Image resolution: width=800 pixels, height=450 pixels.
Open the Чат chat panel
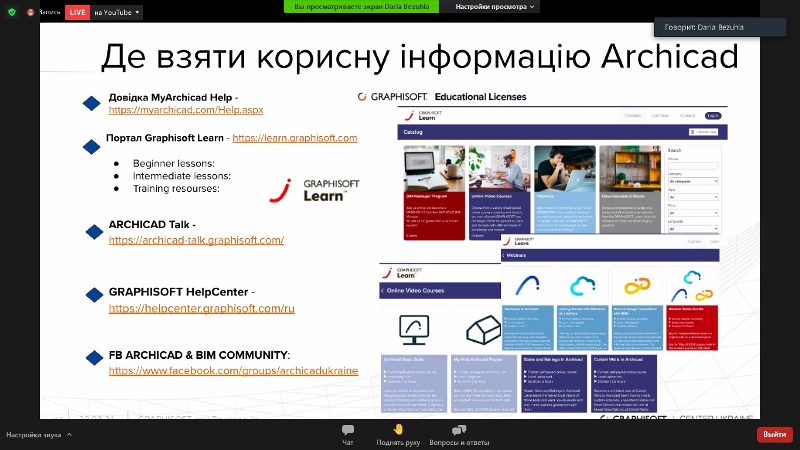347,435
